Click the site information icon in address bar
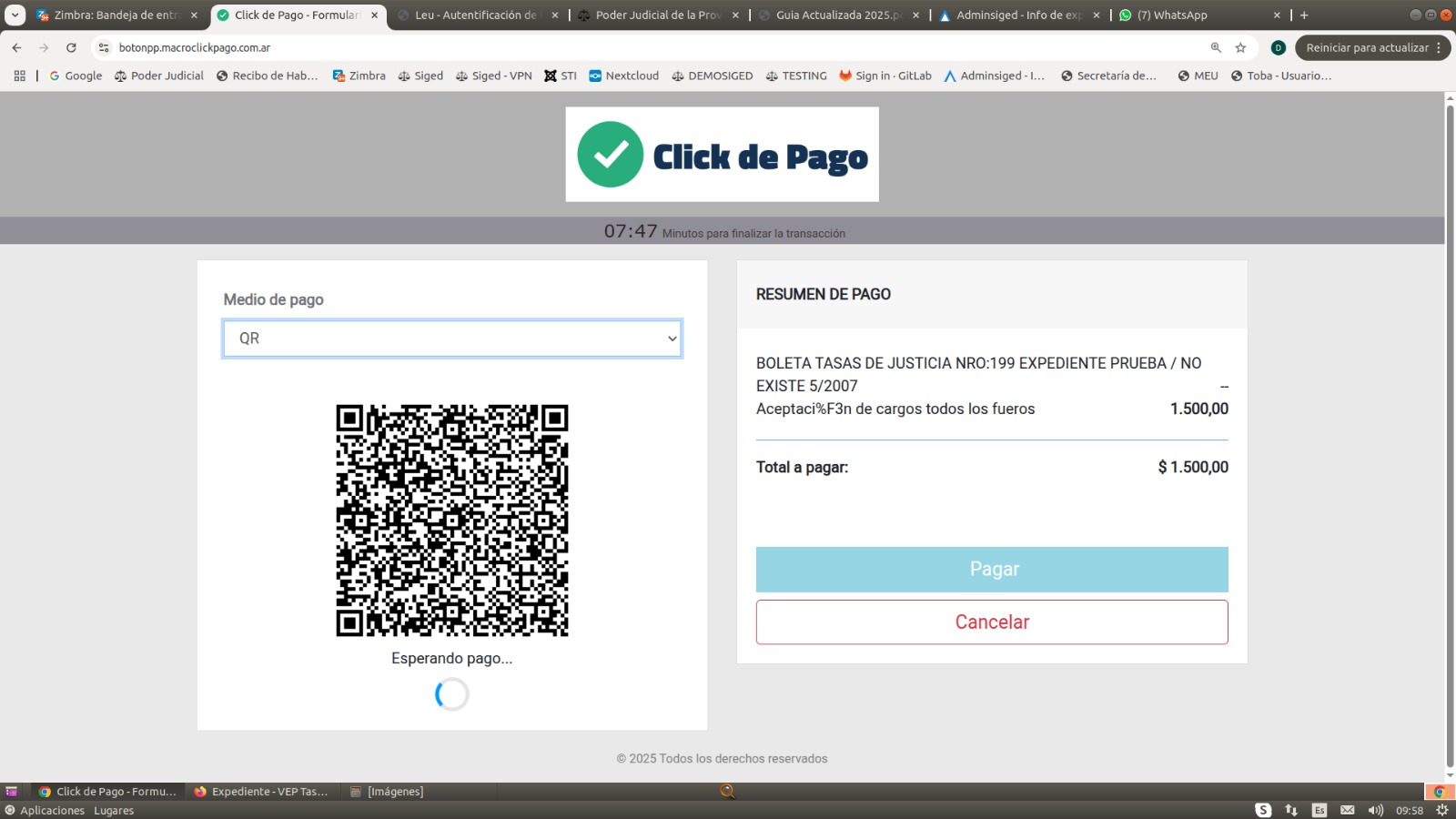This screenshot has width=1456, height=819. tap(104, 47)
